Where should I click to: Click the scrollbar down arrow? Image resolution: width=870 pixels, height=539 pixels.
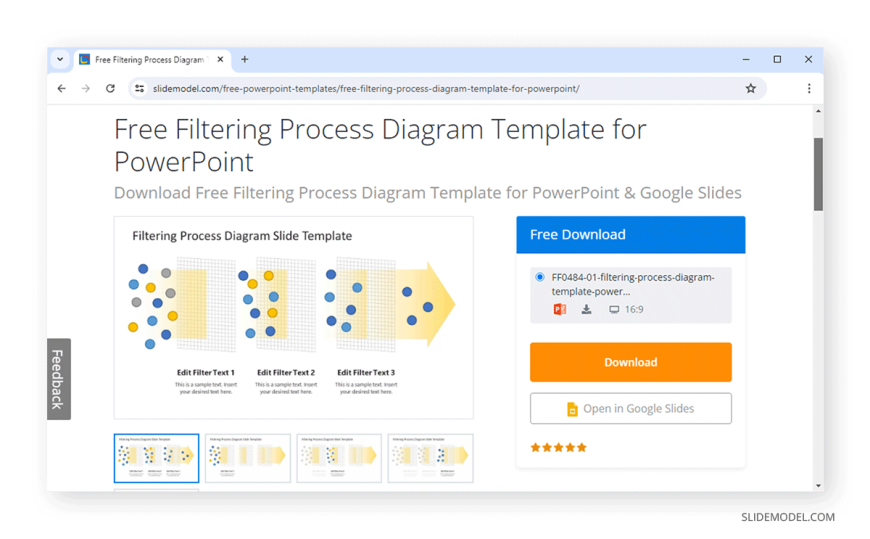(x=818, y=486)
